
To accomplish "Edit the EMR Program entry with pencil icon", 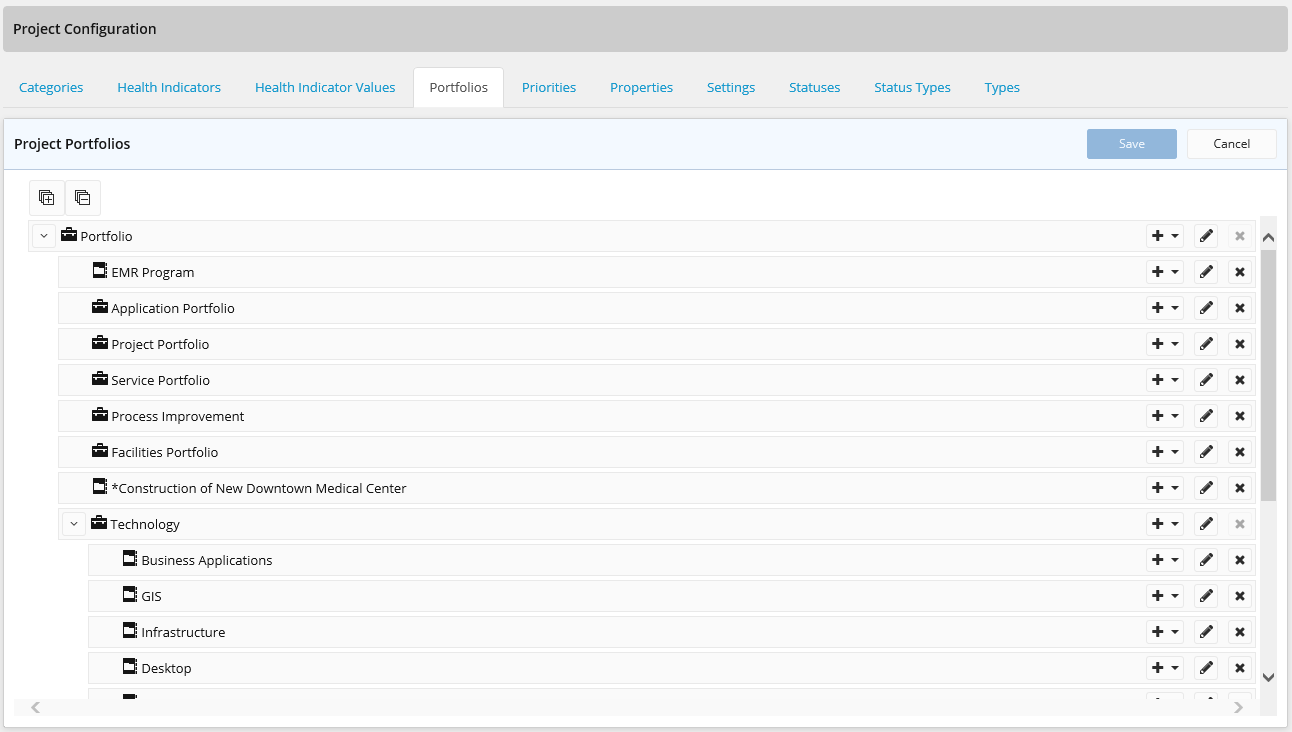I will click(1206, 272).
